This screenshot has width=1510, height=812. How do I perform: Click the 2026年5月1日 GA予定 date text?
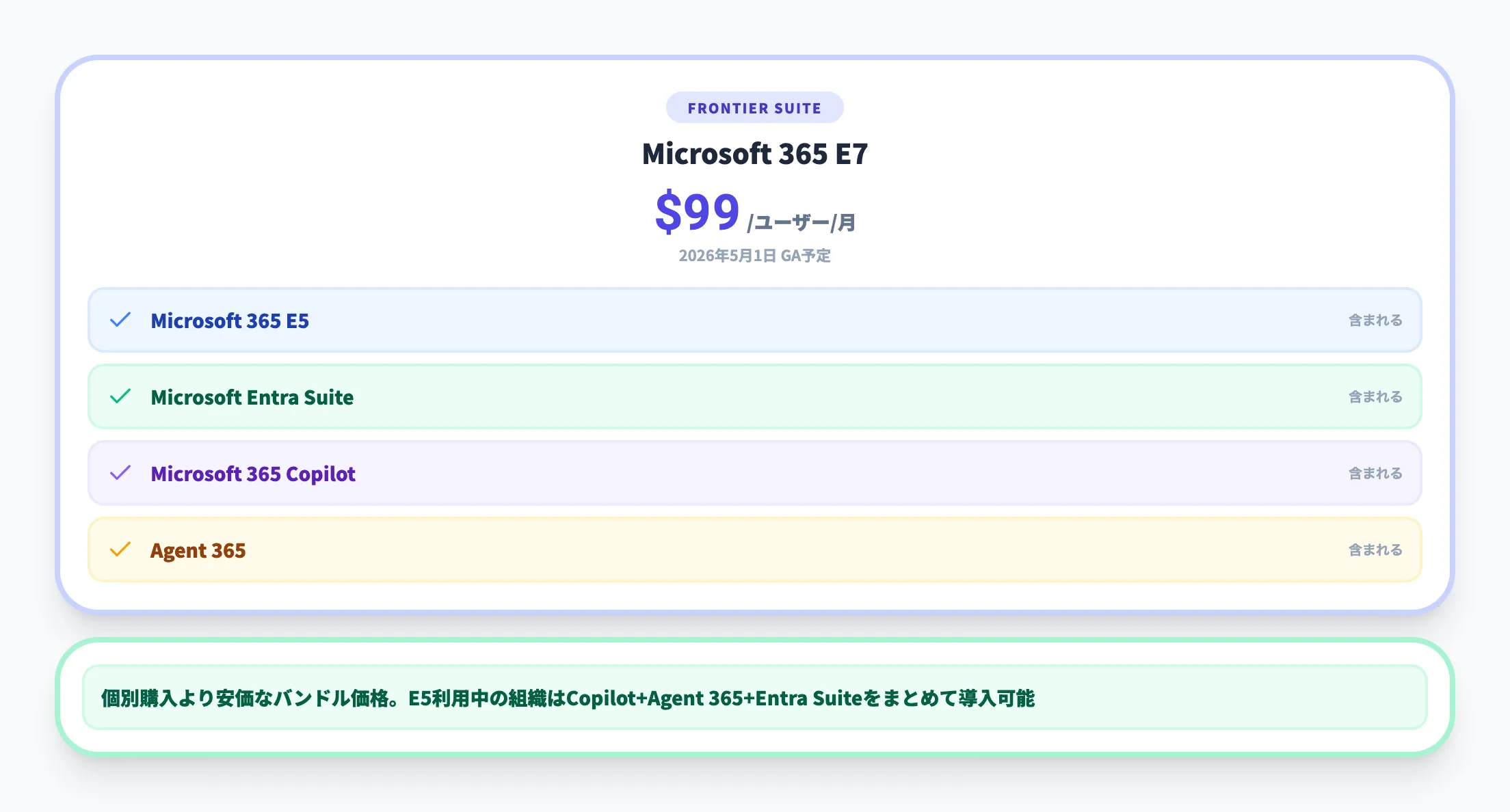pyautogui.click(x=754, y=256)
